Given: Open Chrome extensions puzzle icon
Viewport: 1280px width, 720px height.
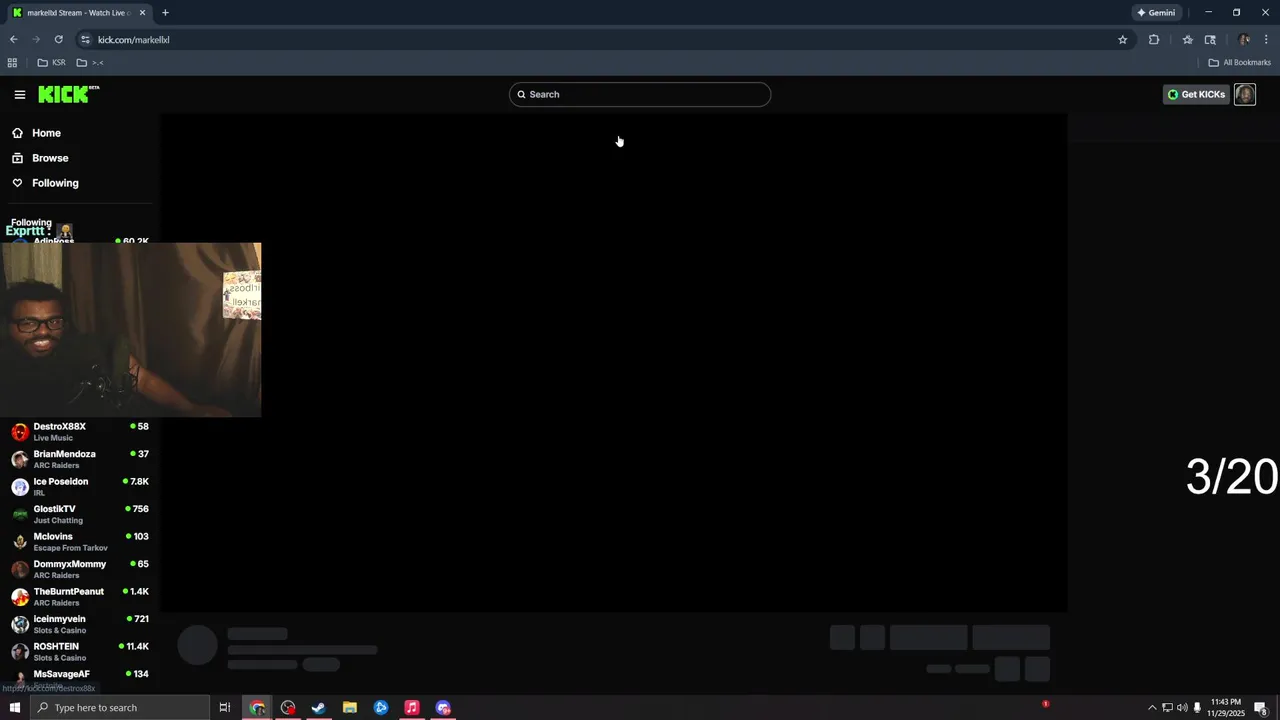Looking at the screenshot, I should [1154, 40].
